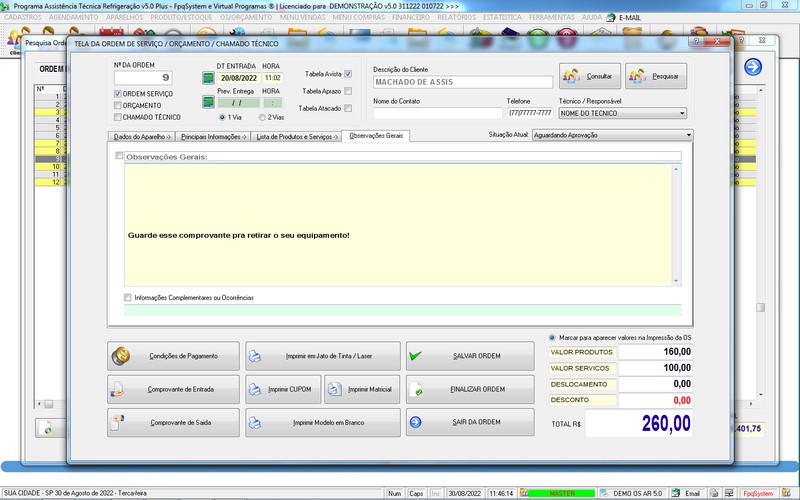Click the DESLOCAMENTO amount field
Image resolution: width=800 pixels, height=500 pixels.
(656, 384)
